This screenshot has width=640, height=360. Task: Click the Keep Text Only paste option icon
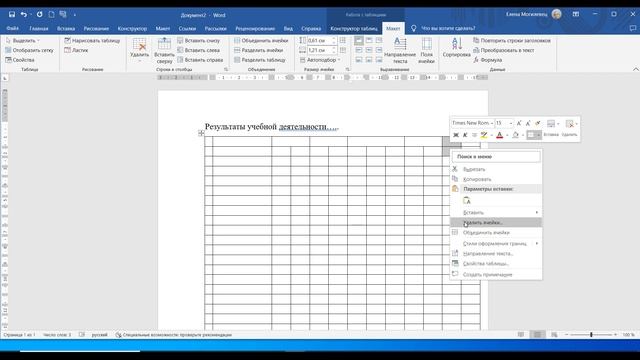pos(467,201)
